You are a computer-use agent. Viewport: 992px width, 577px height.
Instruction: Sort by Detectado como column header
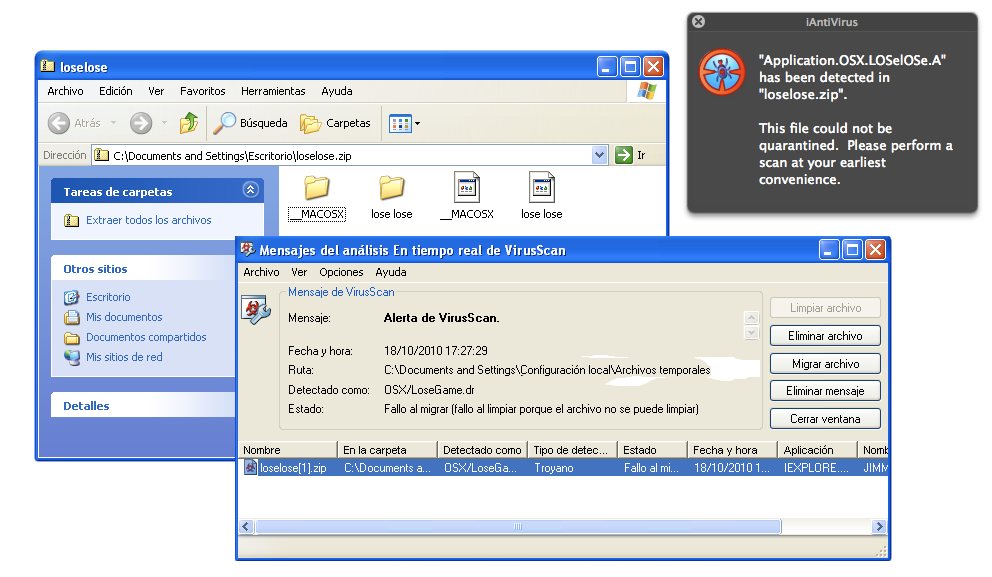482,450
